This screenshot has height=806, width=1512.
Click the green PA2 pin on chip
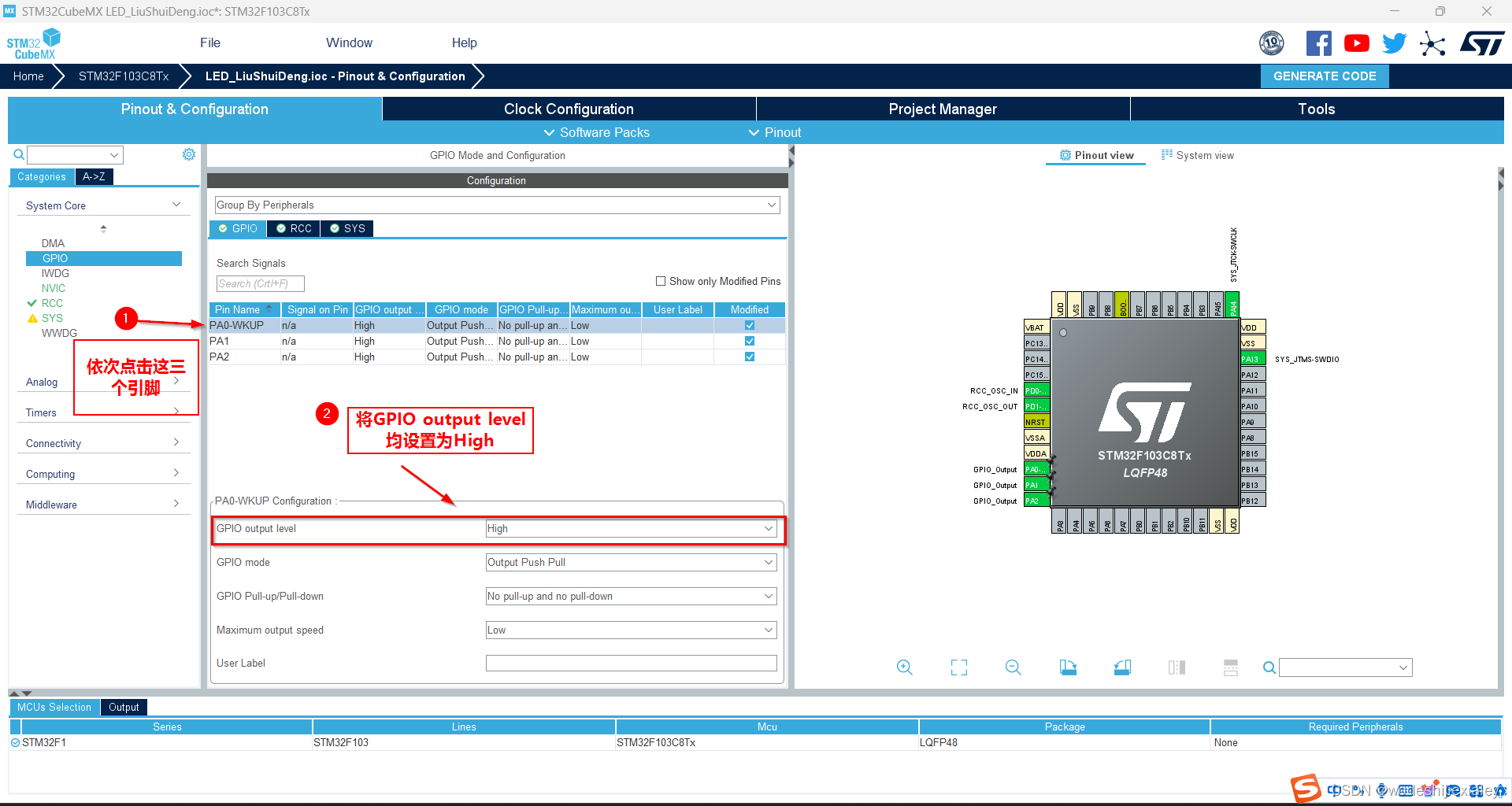pyautogui.click(x=1036, y=501)
